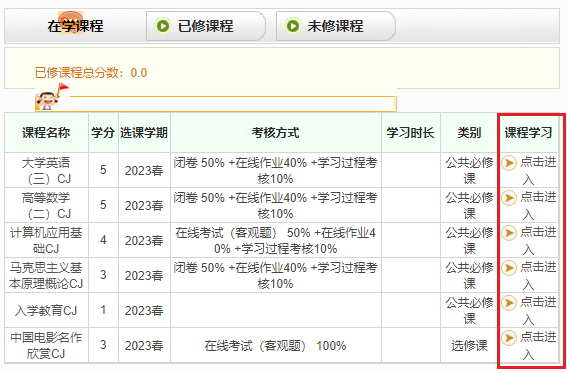This screenshot has height=373, width=567.
Task: Click the 考核方式 column header
Action: [276, 133]
